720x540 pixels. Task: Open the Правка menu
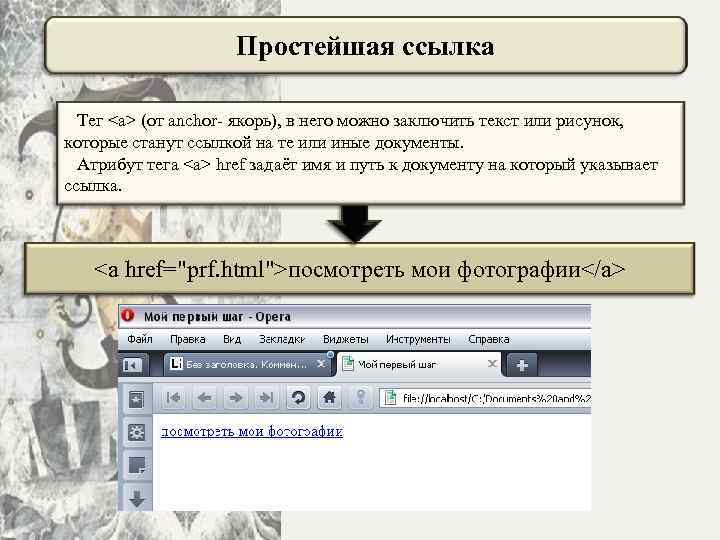pos(187,339)
